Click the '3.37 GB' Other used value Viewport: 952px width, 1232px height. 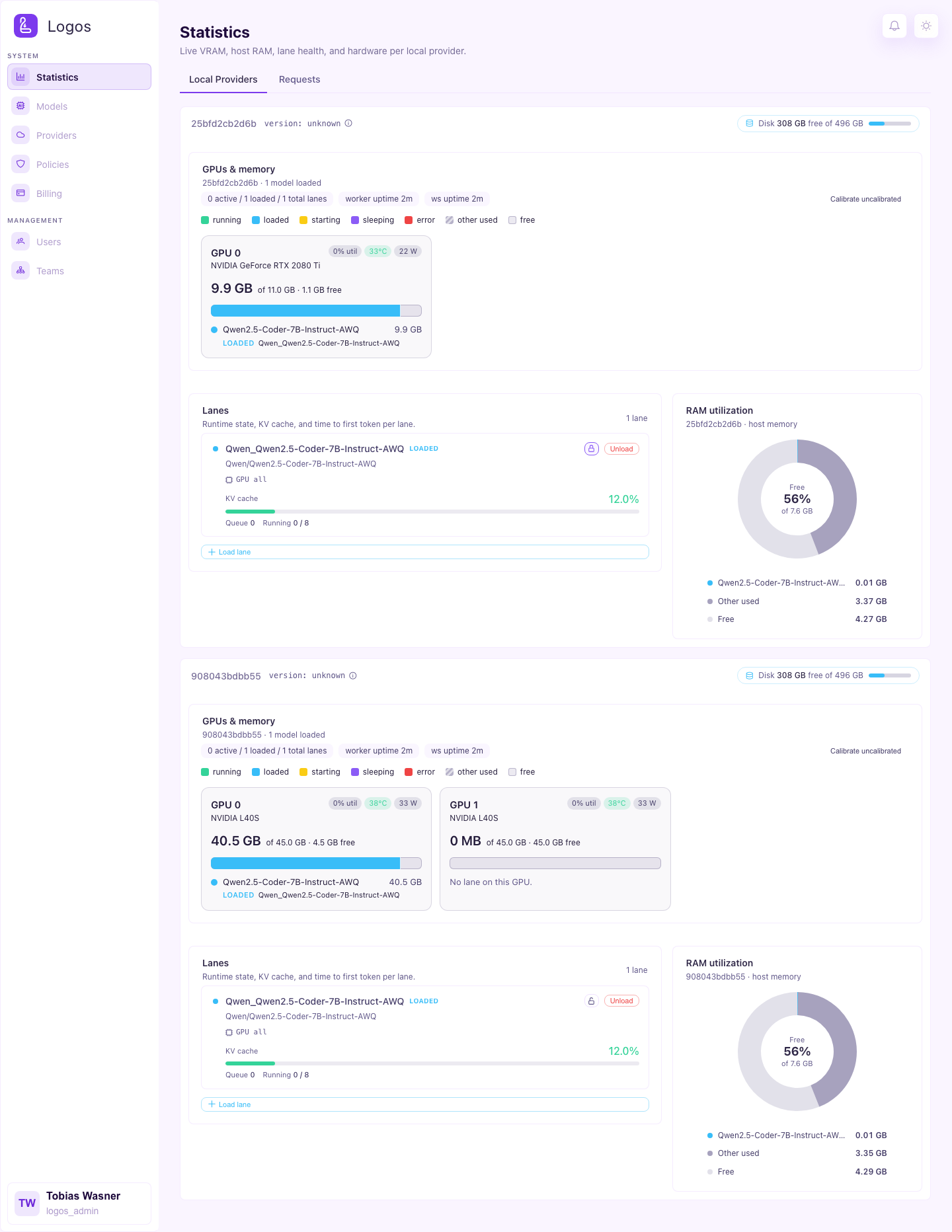[x=871, y=601]
